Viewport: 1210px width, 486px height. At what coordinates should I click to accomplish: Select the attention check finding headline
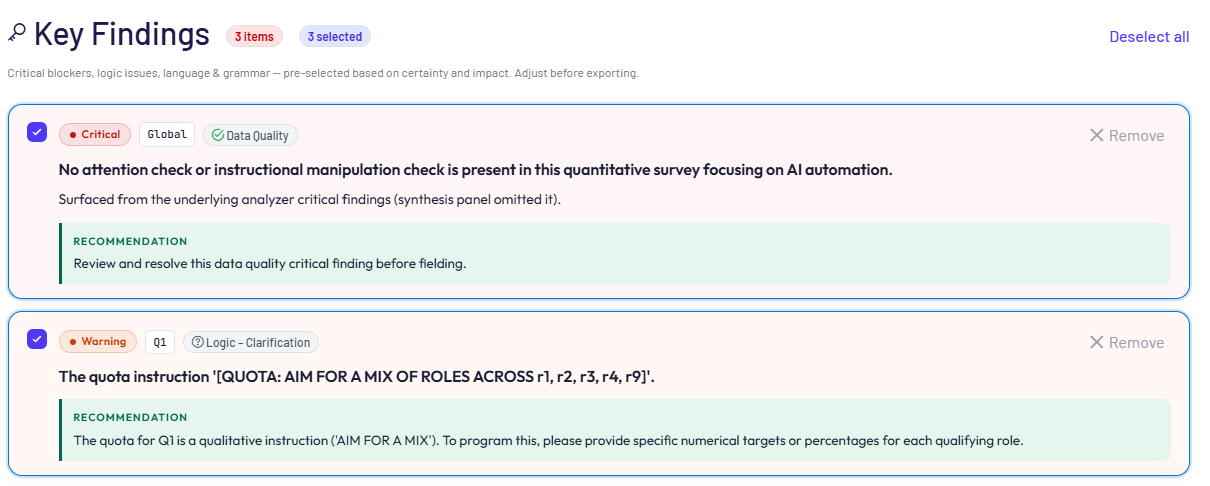[x=476, y=170]
